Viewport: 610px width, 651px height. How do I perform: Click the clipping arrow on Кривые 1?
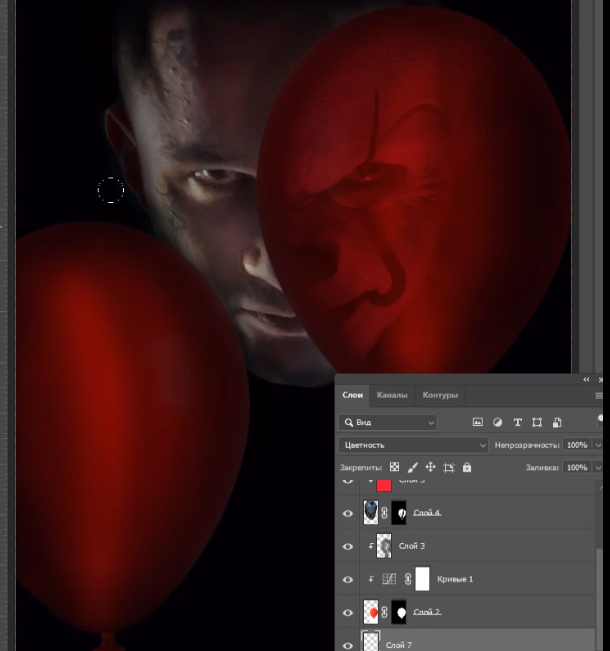[371, 579]
